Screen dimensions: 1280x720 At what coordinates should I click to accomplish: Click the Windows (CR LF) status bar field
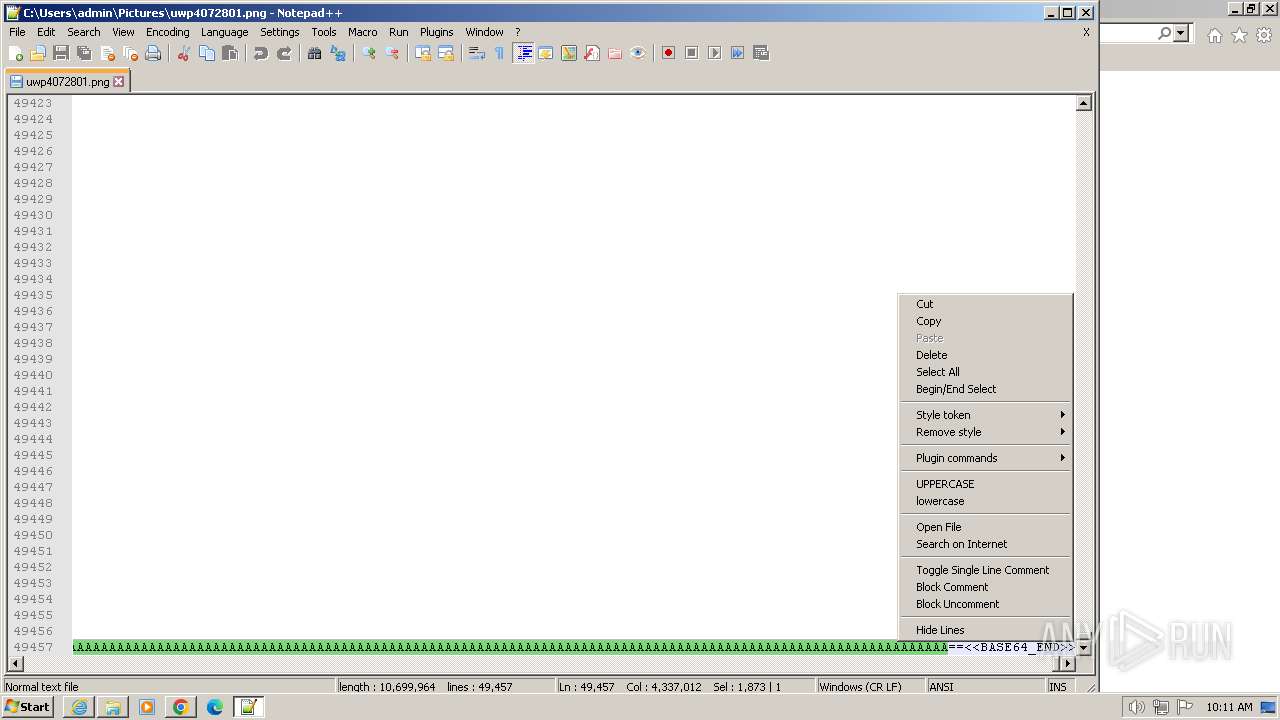tap(870, 687)
